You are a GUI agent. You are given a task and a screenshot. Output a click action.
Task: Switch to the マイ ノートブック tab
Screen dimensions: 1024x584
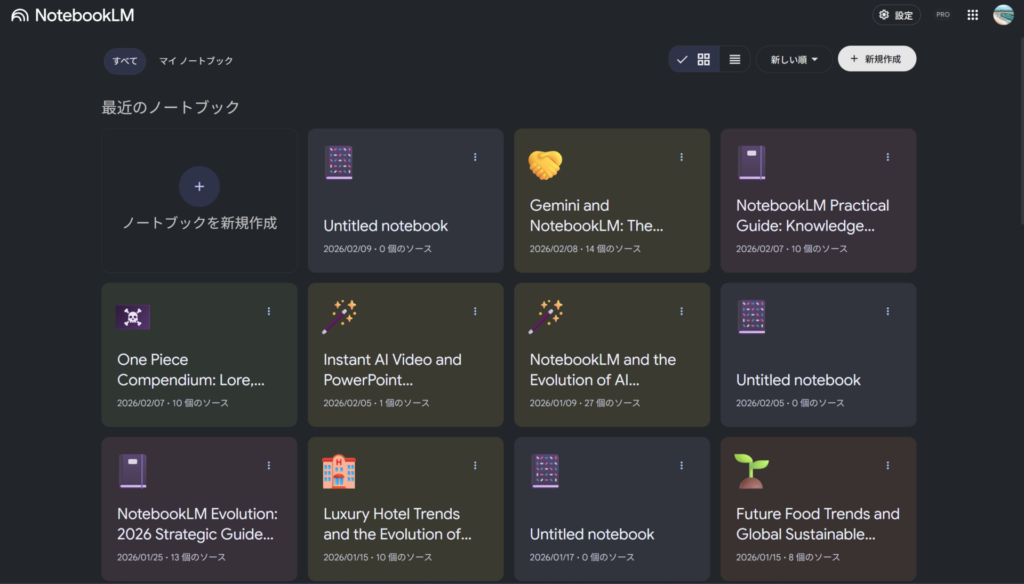coord(196,61)
